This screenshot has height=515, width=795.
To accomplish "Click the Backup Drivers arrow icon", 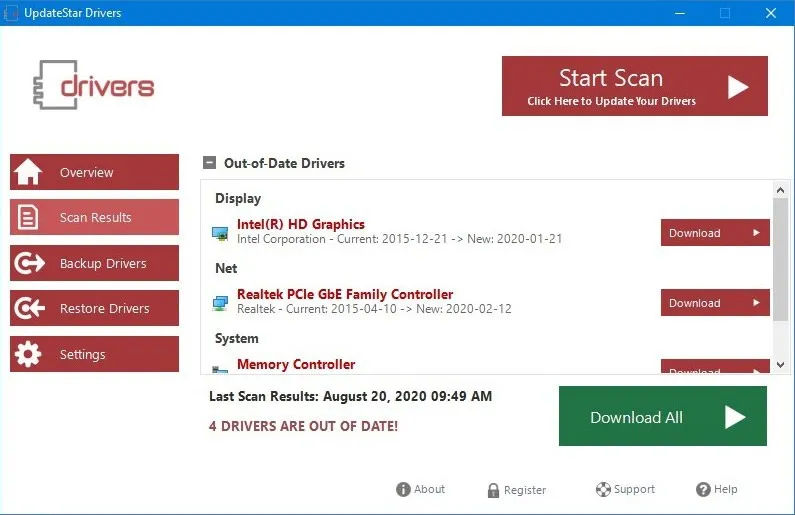I will point(29,263).
